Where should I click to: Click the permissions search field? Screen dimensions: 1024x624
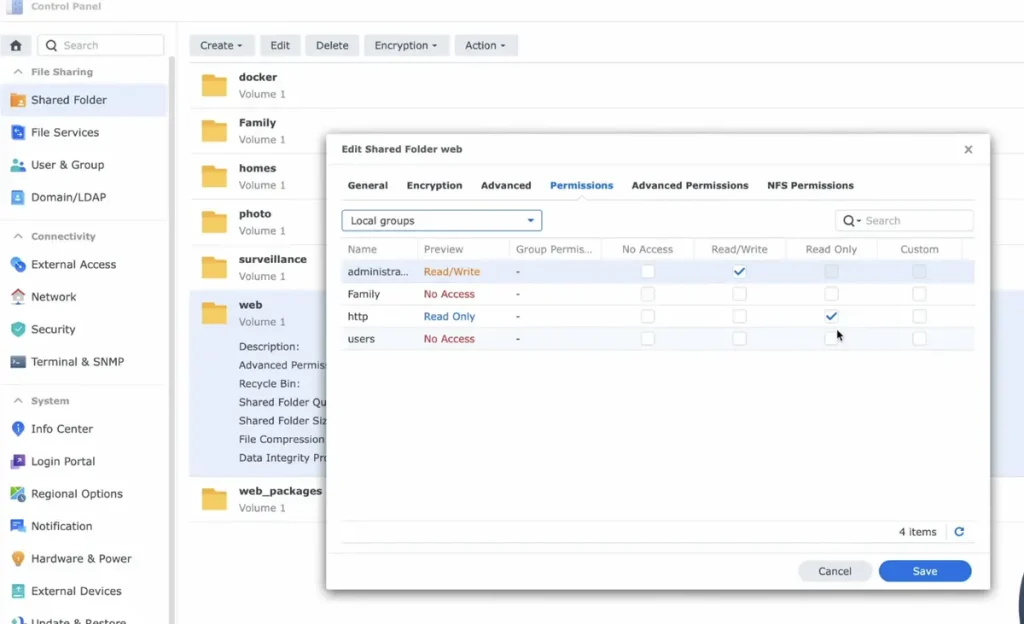point(915,221)
